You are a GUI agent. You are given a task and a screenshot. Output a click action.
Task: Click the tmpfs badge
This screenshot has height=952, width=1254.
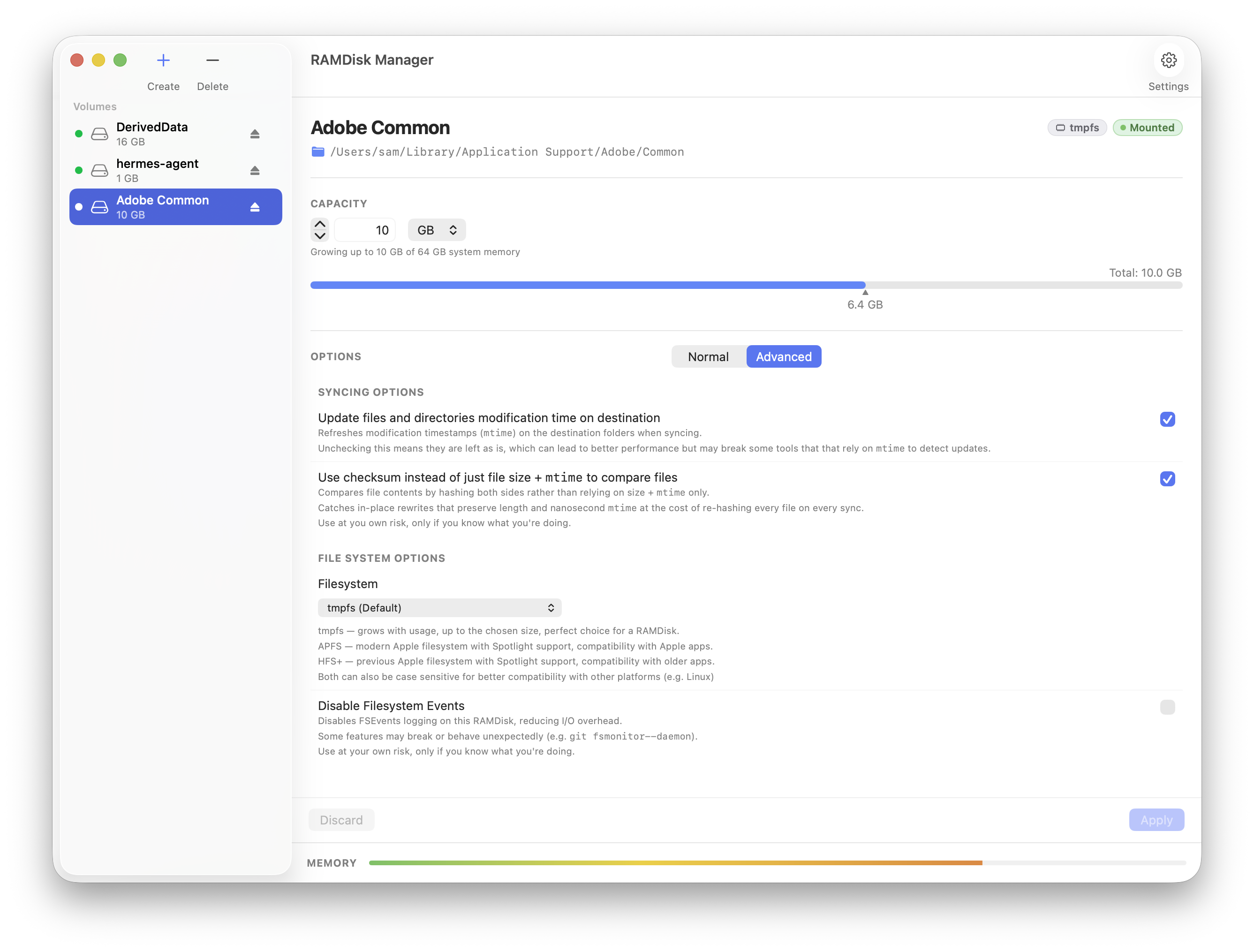coord(1077,128)
